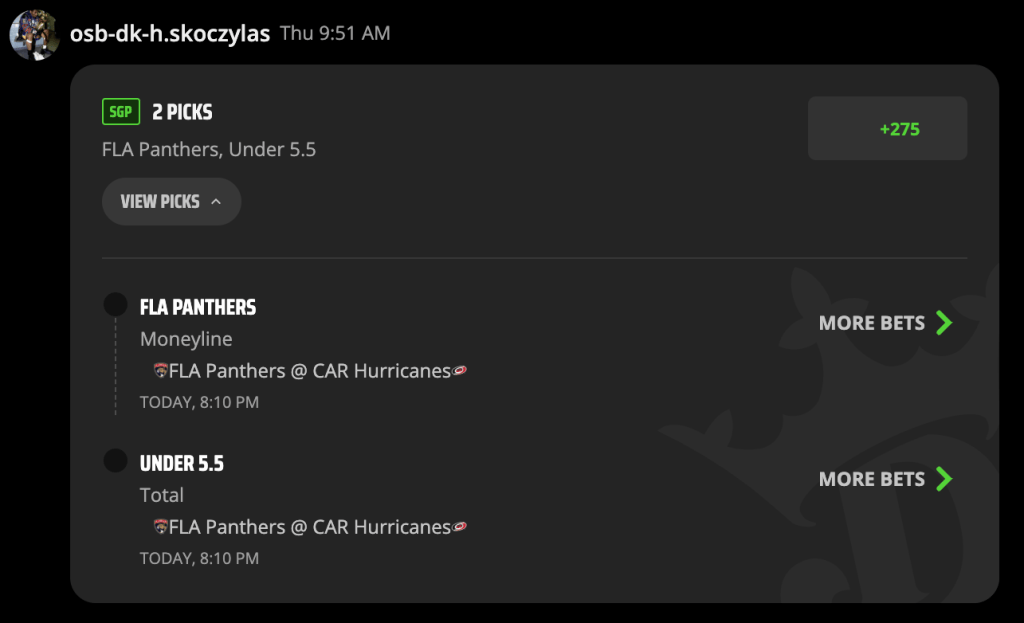Click Panthers logo in the total matchup
This screenshot has height=623, width=1024.
click(x=161, y=526)
